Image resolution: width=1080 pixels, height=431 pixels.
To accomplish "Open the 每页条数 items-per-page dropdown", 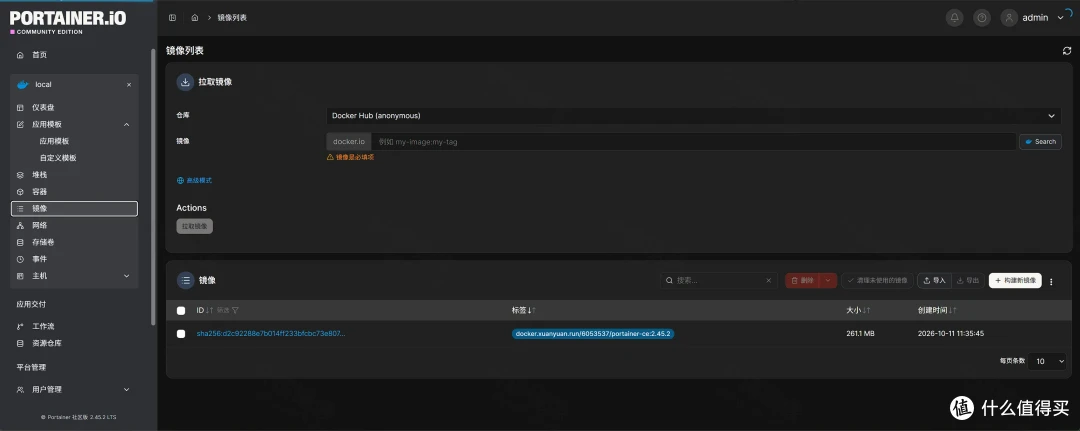I will tap(1048, 361).
